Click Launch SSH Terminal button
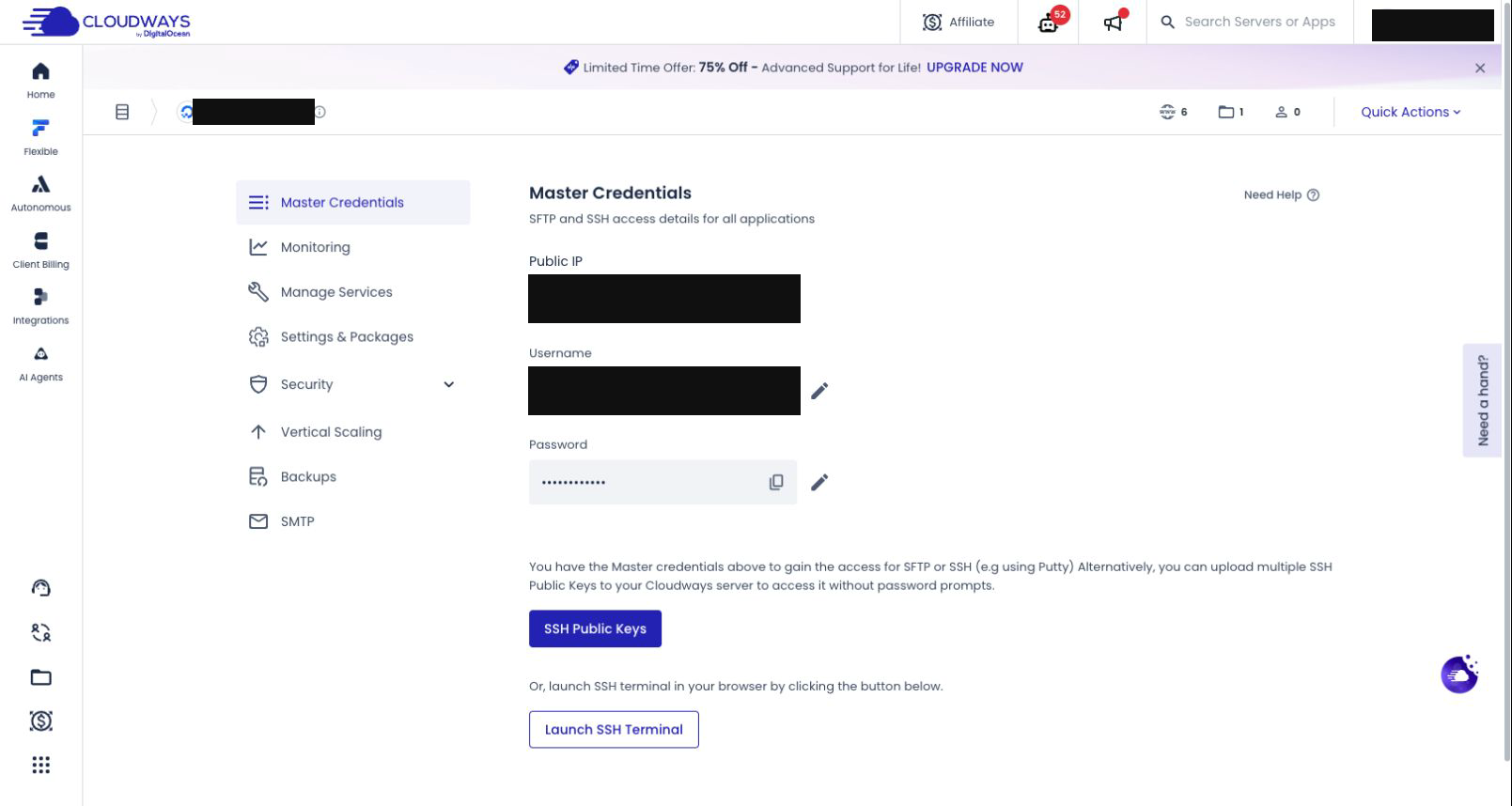 (x=614, y=729)
